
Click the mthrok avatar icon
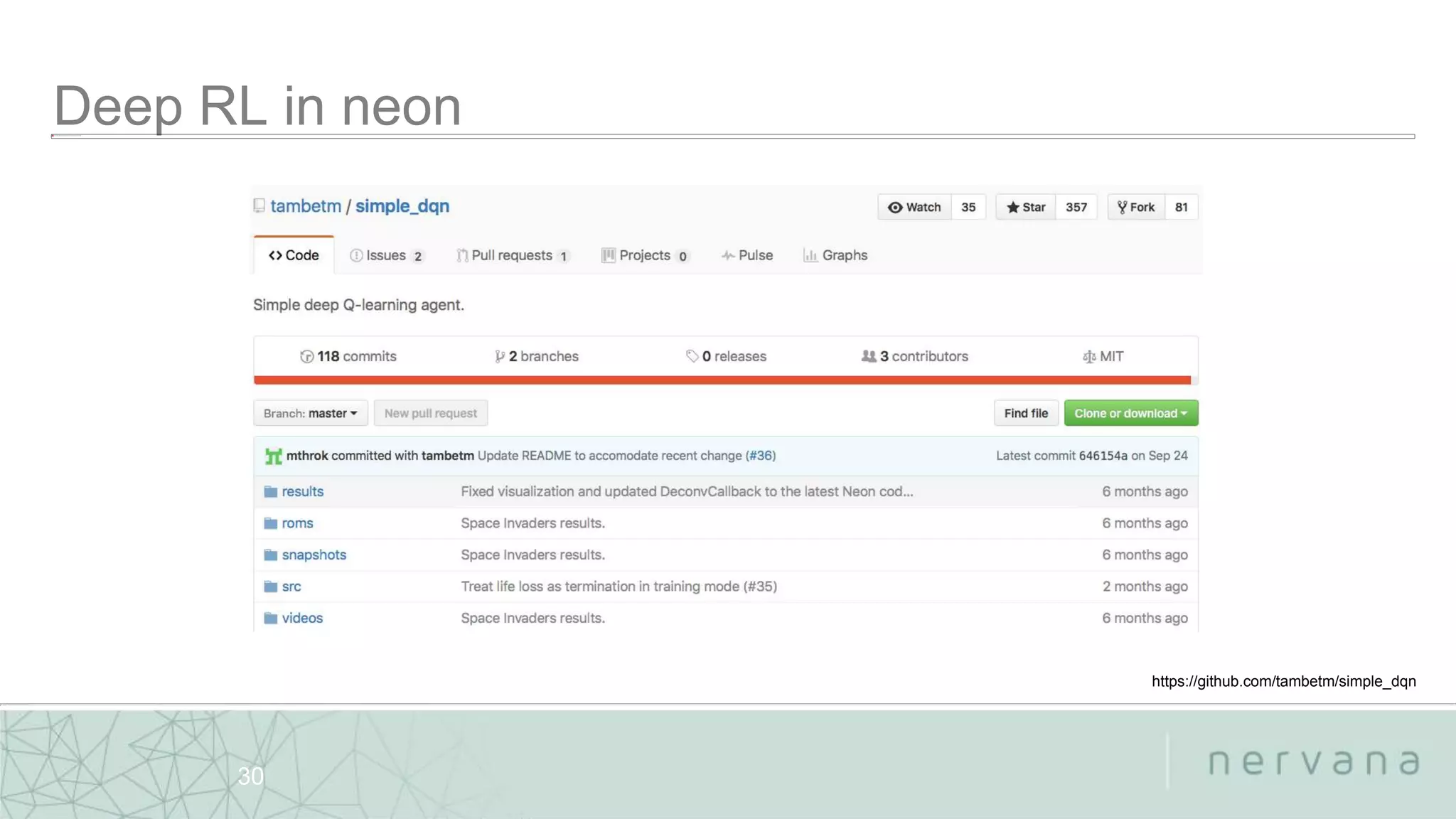point(273,456)
